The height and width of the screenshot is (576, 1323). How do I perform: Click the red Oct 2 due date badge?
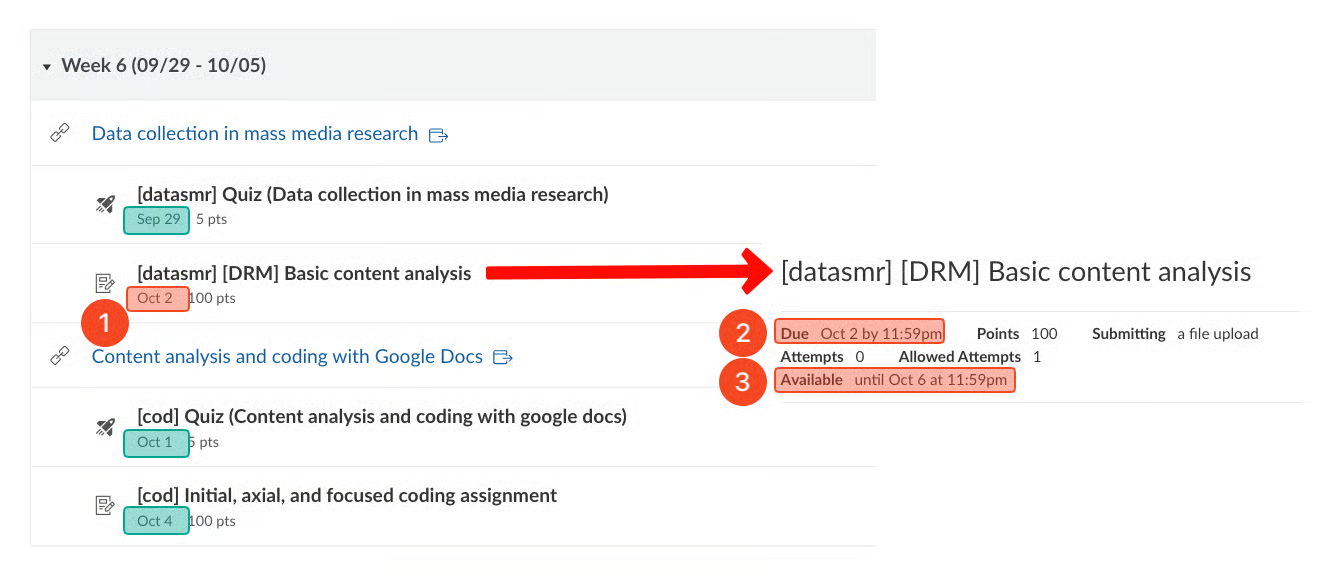[157, 299]
